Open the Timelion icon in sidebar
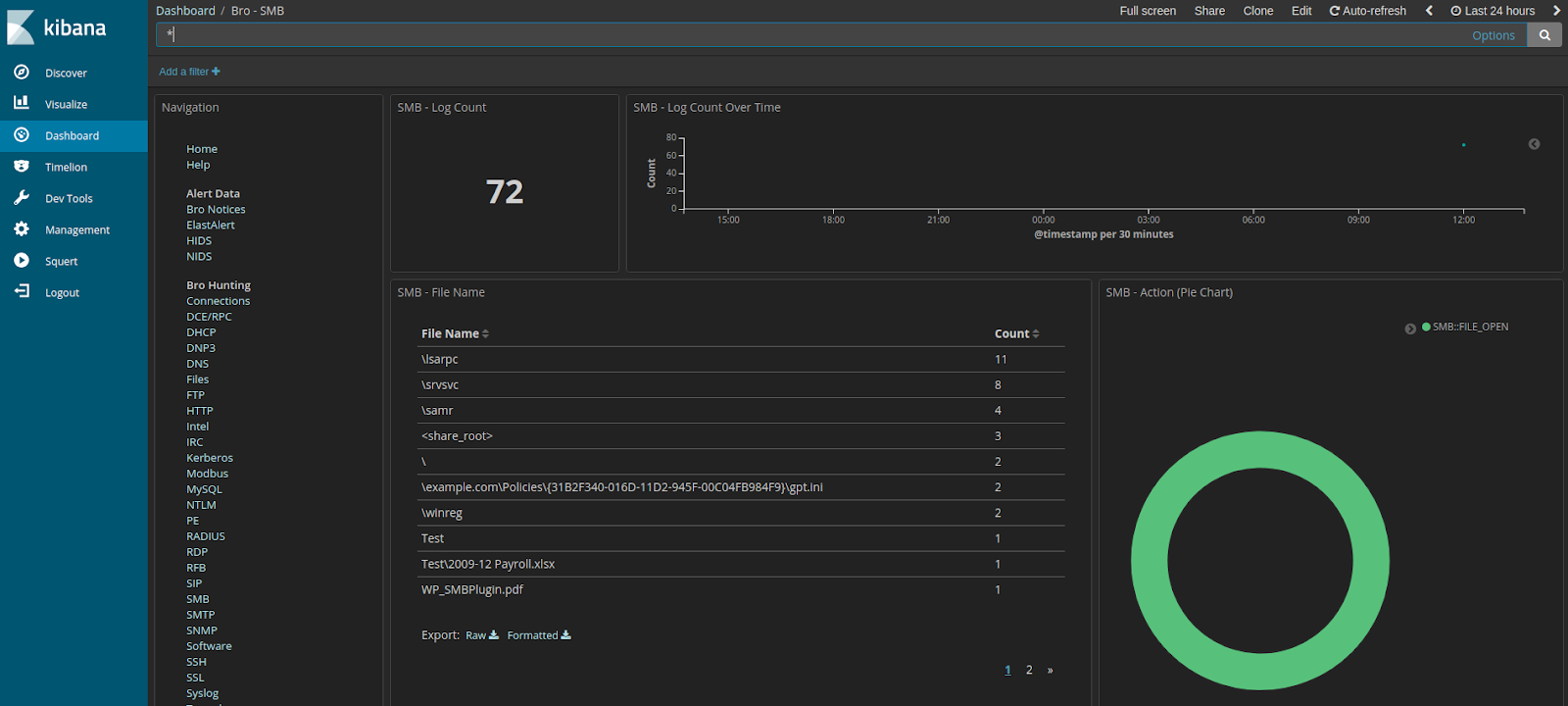 click(22, 166)
